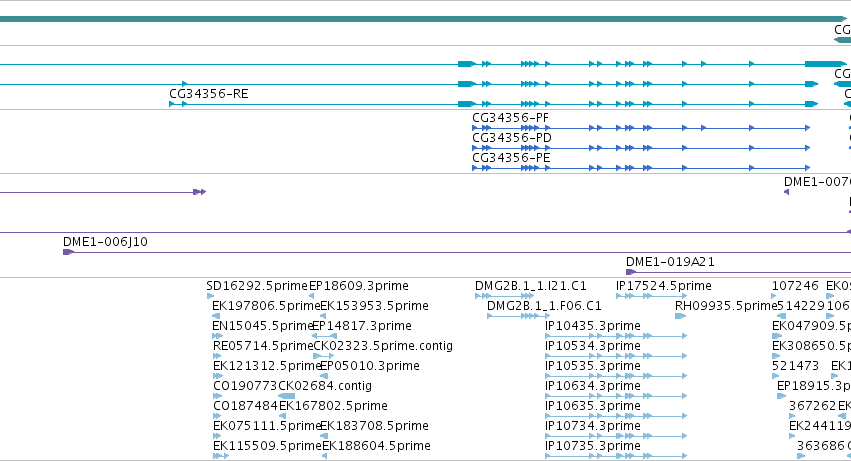The height and width of the screenshot is (461, 851).
Task: Click IP10735.3prime EST label
Action: [x=593, y=446]
